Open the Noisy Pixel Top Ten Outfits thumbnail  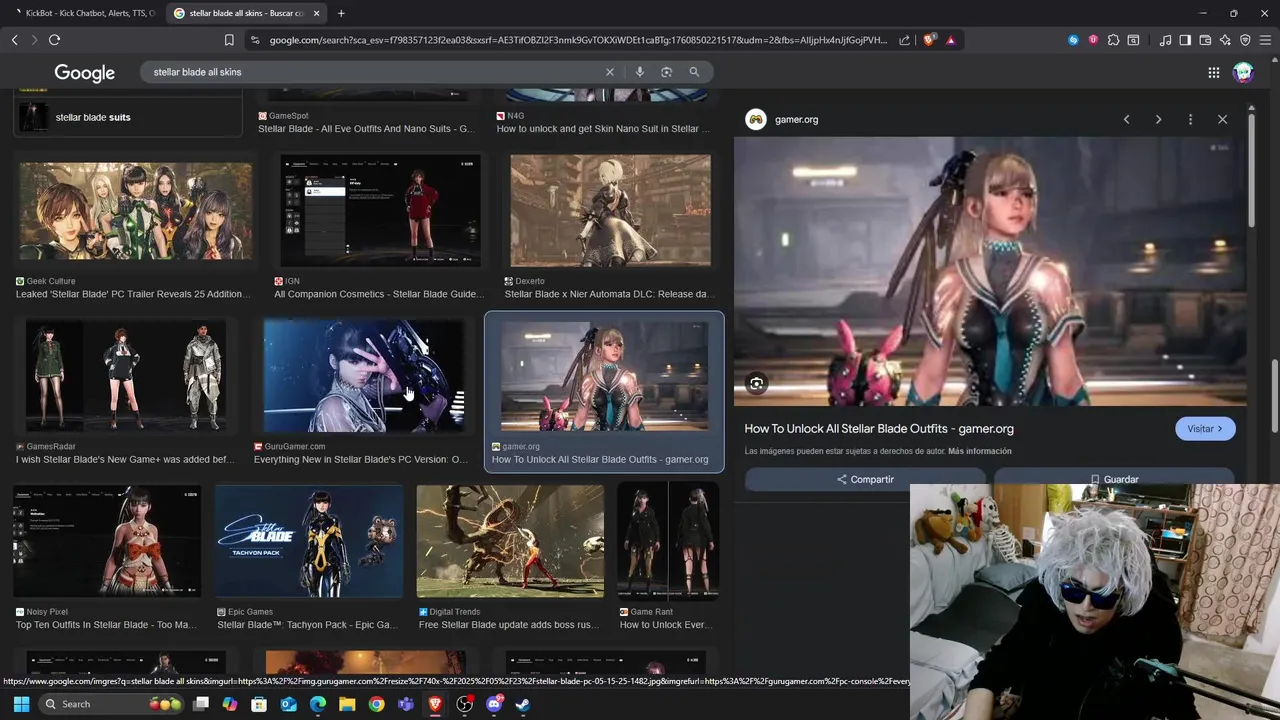point(107,541)
